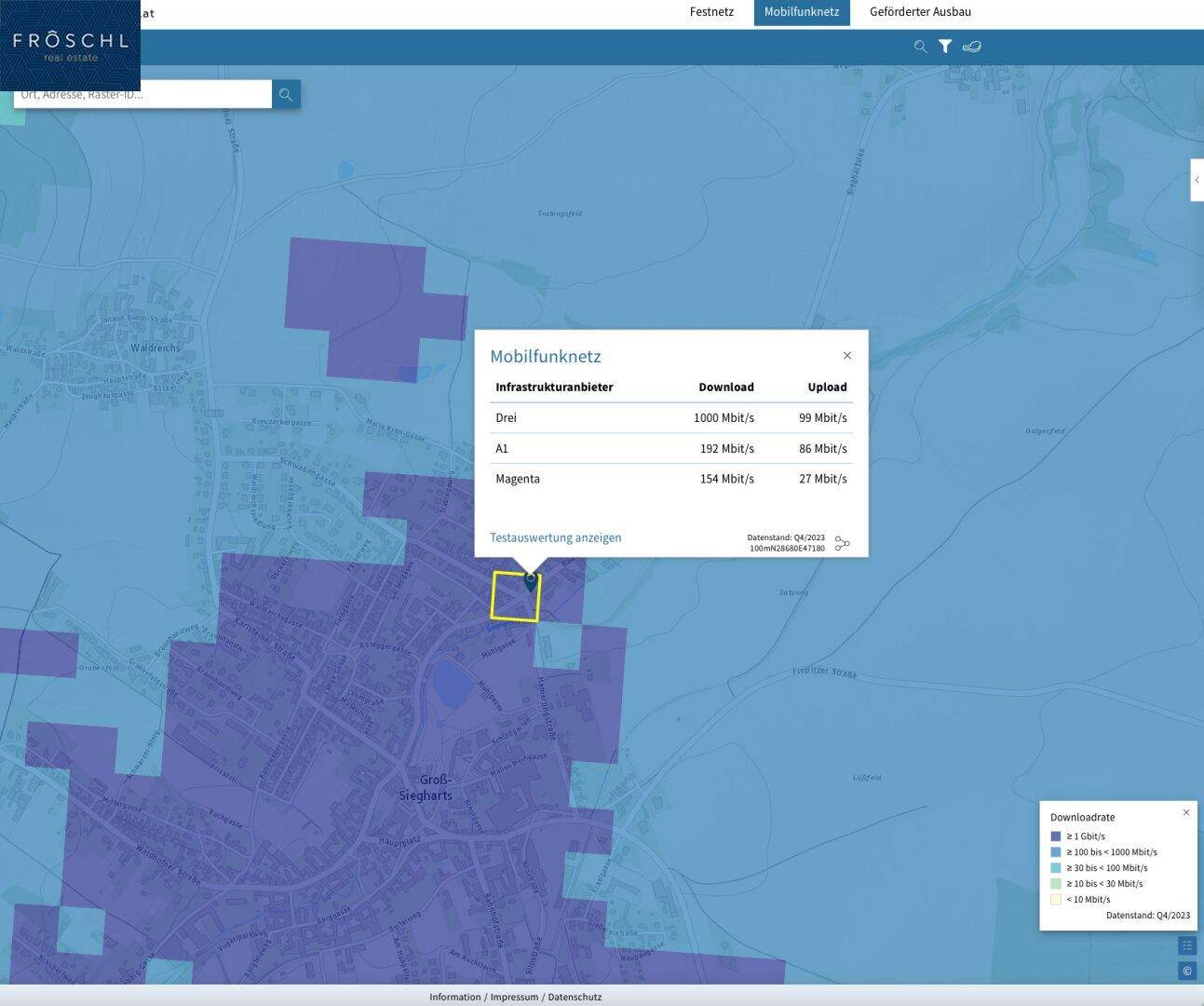Screen dimensions: 1204x1006
Task: Toggle the legend list button
Action: [x=1187, y=945]
